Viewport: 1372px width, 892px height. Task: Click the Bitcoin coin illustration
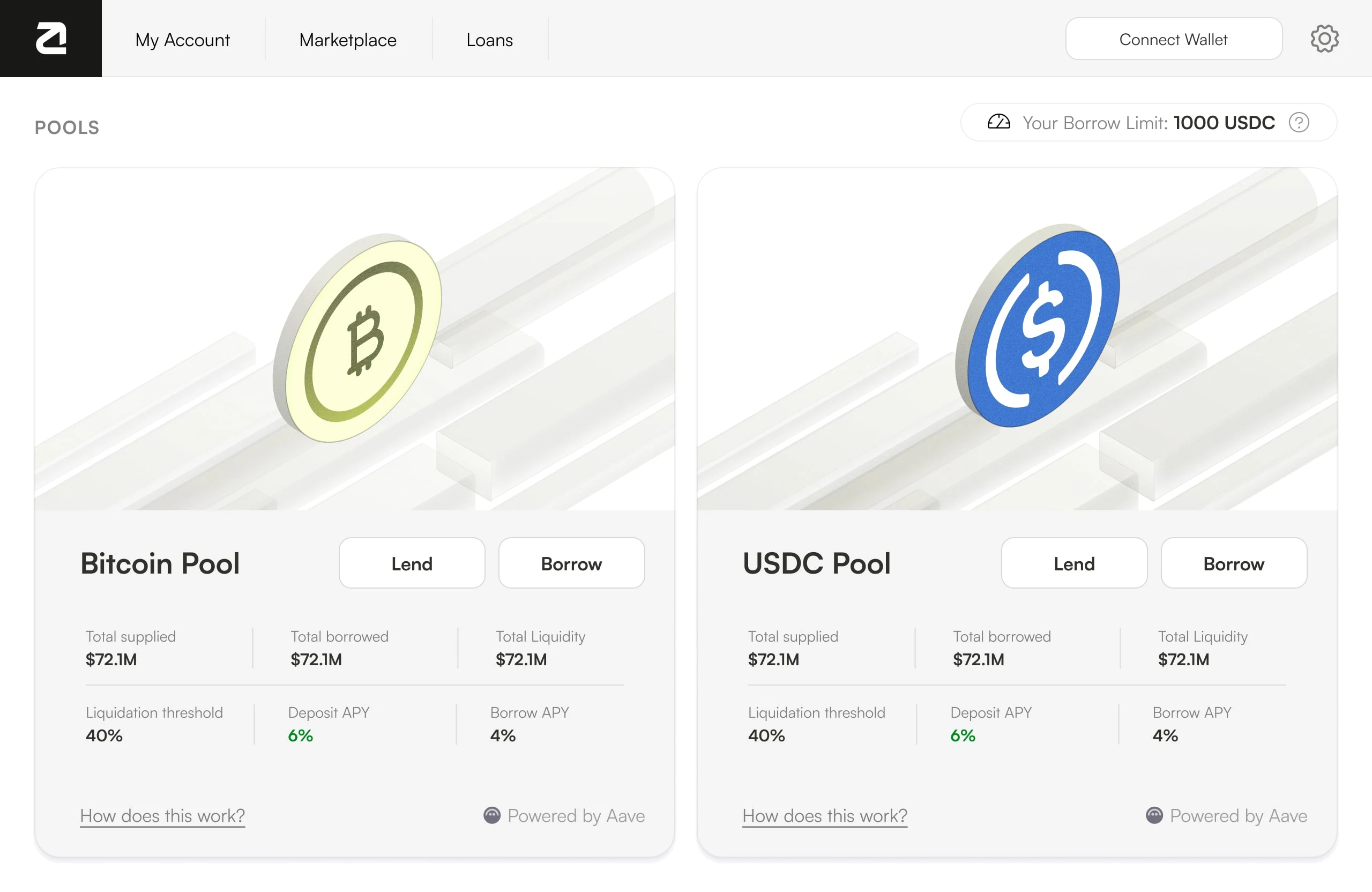(359, 338)
